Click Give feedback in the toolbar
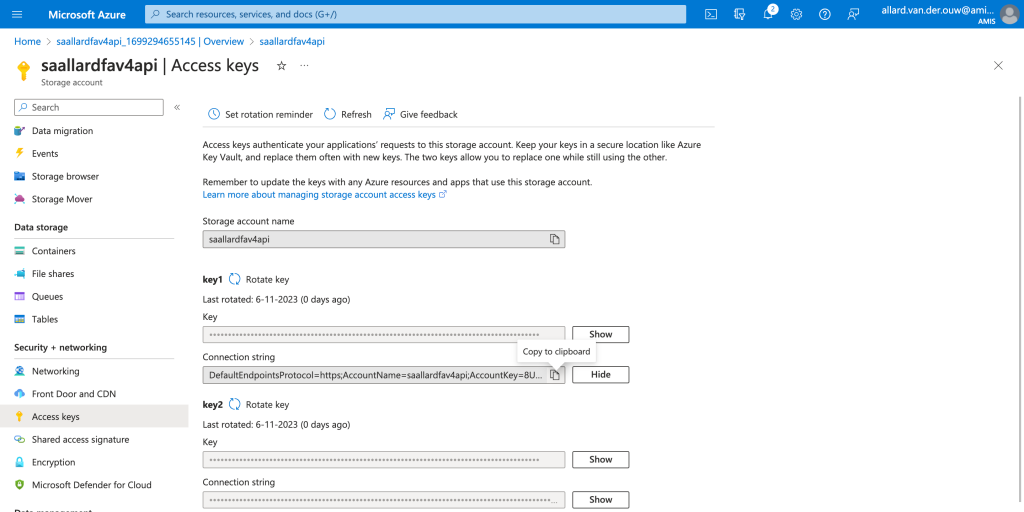Screen dimensions: 1024x512 click(421, 114)
